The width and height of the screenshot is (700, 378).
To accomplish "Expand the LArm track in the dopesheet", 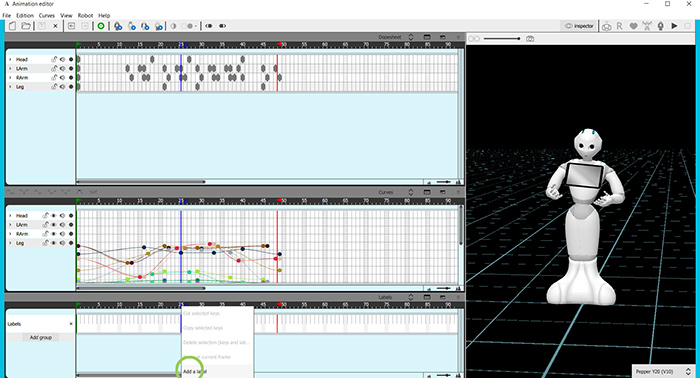I will (10, 68).
